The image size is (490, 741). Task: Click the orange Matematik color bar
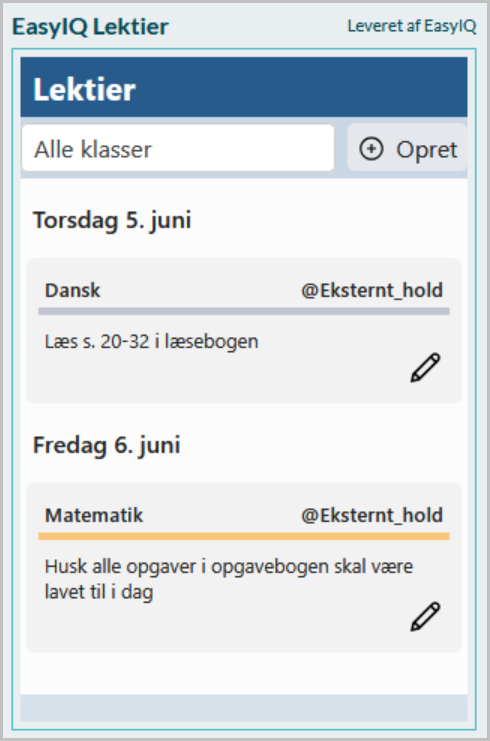click(244, 536)
